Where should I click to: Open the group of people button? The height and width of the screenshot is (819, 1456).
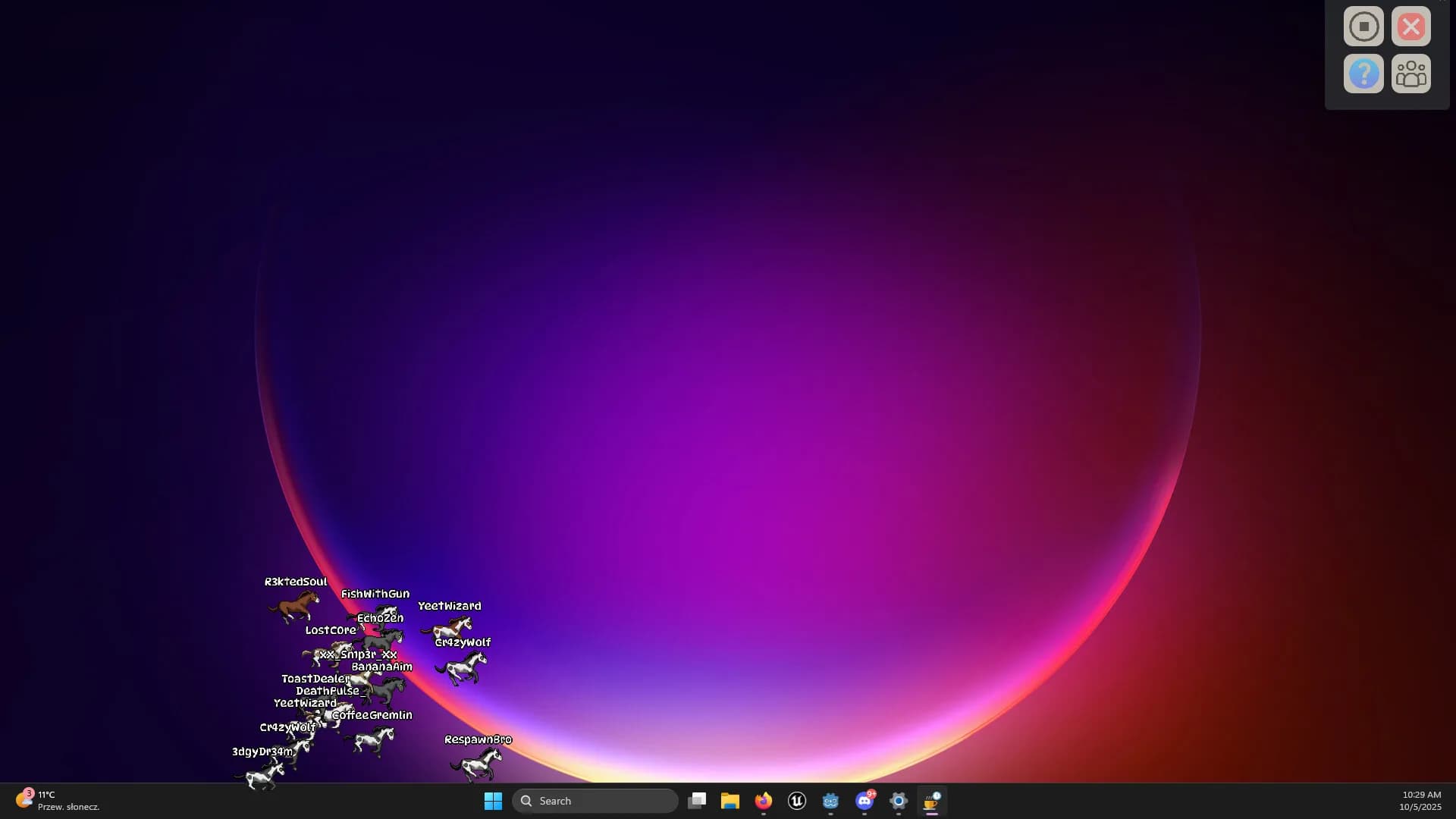(x=1411, y=74)
